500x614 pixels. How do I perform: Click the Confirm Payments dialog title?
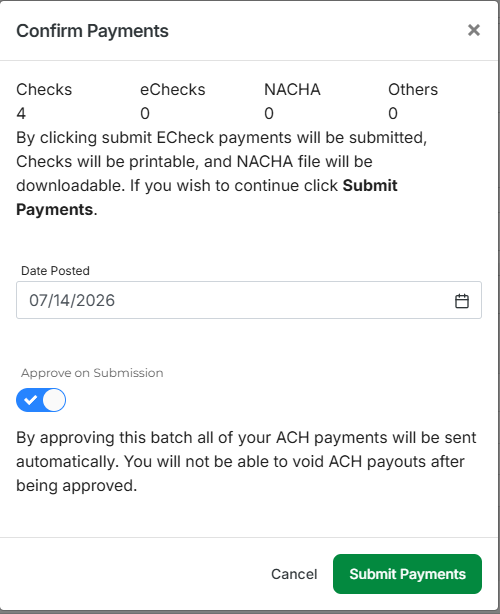coord(92,31)
